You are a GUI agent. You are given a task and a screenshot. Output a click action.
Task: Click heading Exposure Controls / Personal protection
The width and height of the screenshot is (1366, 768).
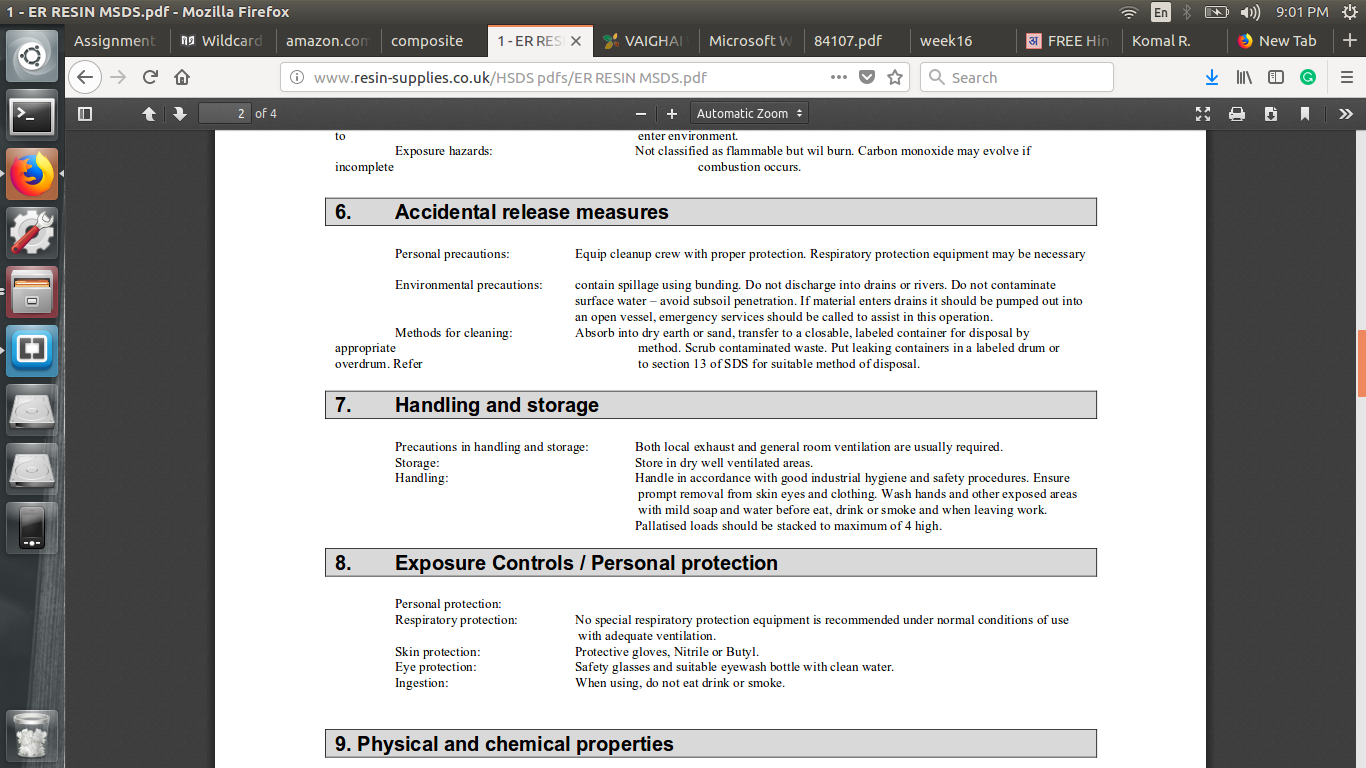point(586,563)
